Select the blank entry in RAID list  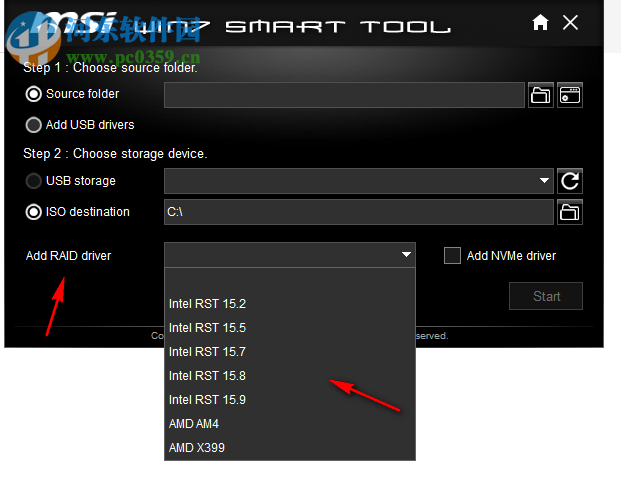point(290,280)
